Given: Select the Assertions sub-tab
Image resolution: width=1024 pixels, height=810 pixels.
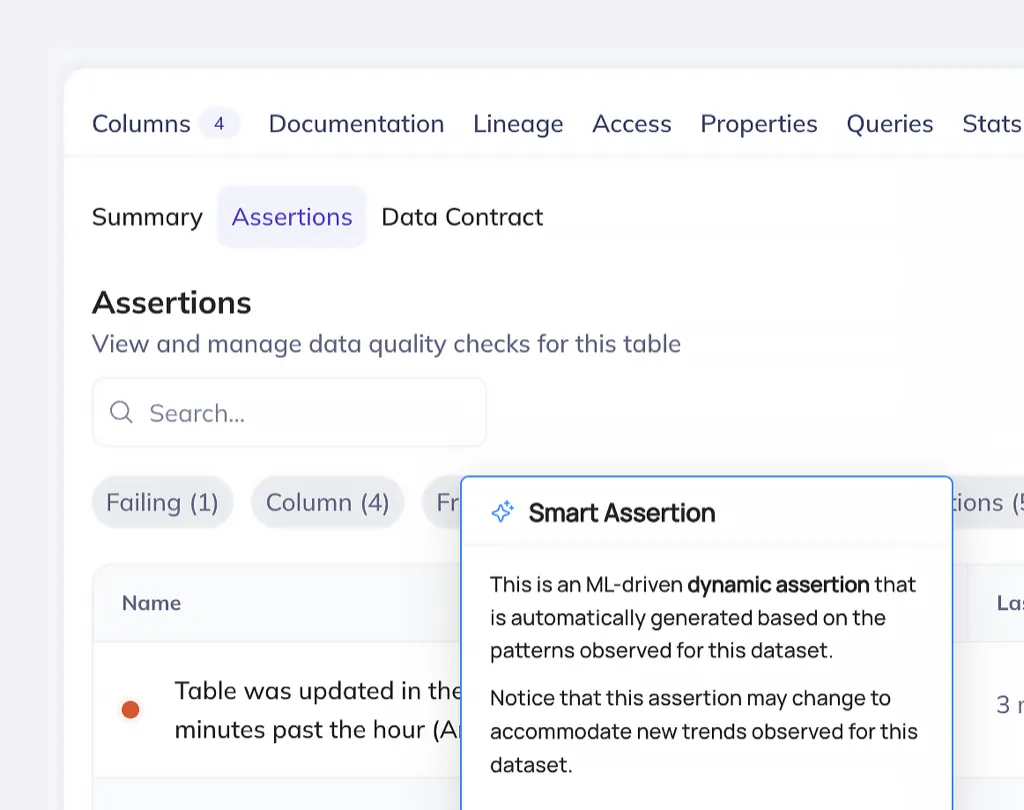Looking at the screenshot, I should [292, 217].
